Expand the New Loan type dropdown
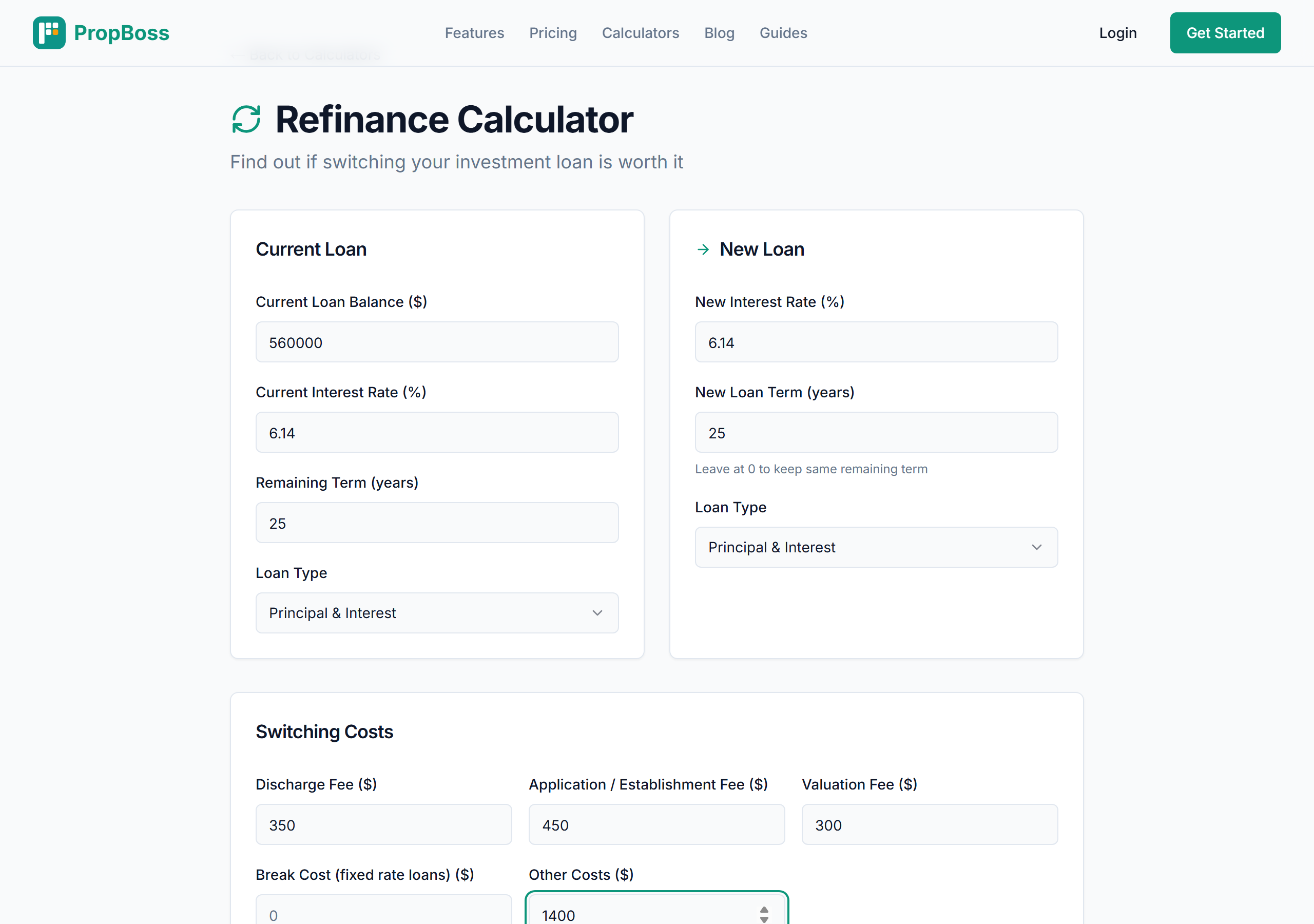Screen dimensions: 1314x924 click(876, 547)
